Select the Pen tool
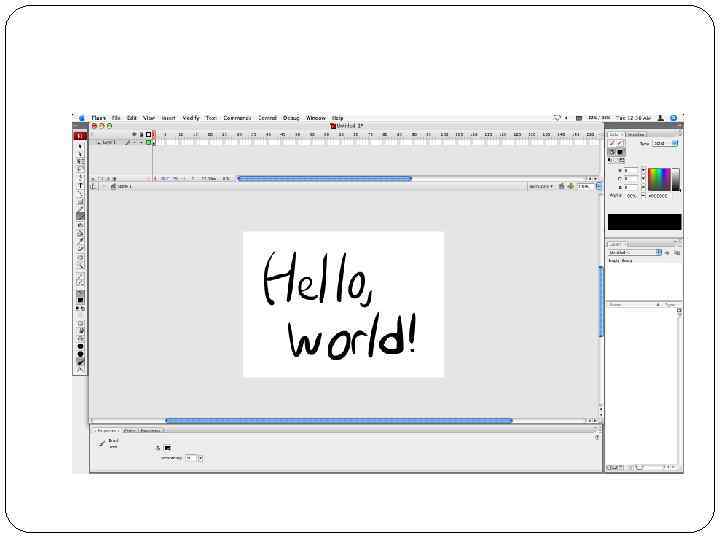Image resolution: width=720 pixels, height=540 pixels. click(80, 178)
